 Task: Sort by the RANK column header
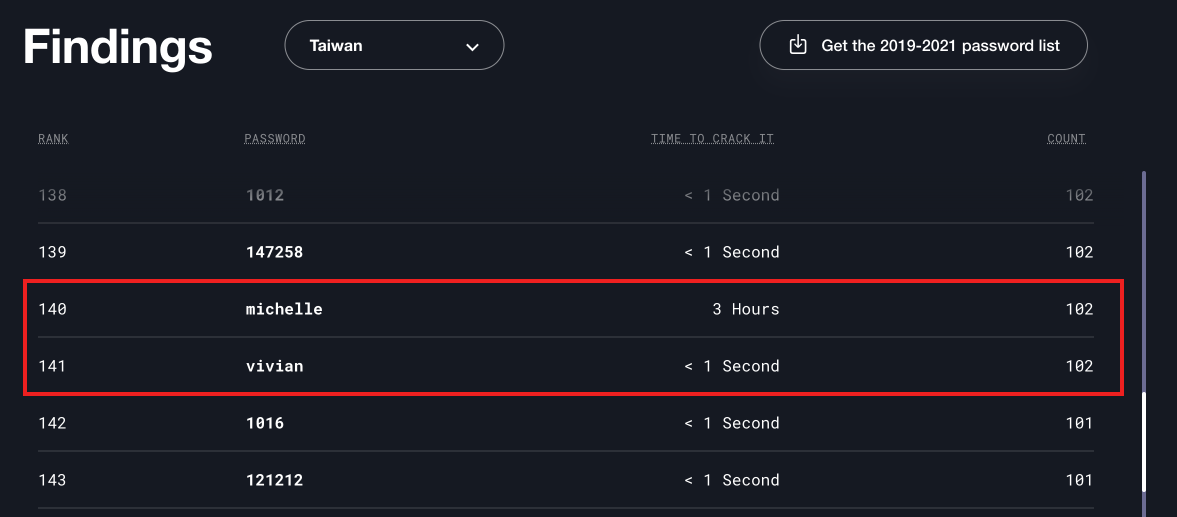53,139
